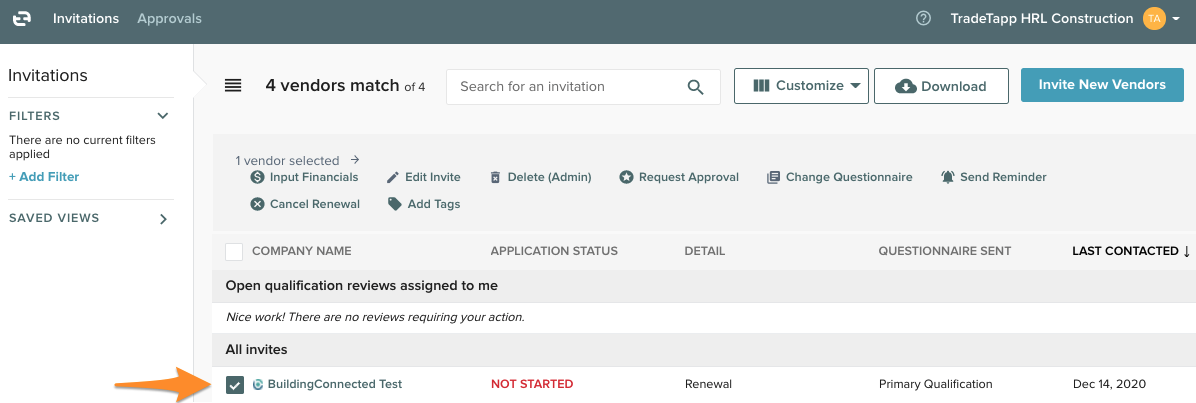Viewport: 1196px width, 403px height.
Task: Click the TA user avatar
Action: coord(1153,19)
